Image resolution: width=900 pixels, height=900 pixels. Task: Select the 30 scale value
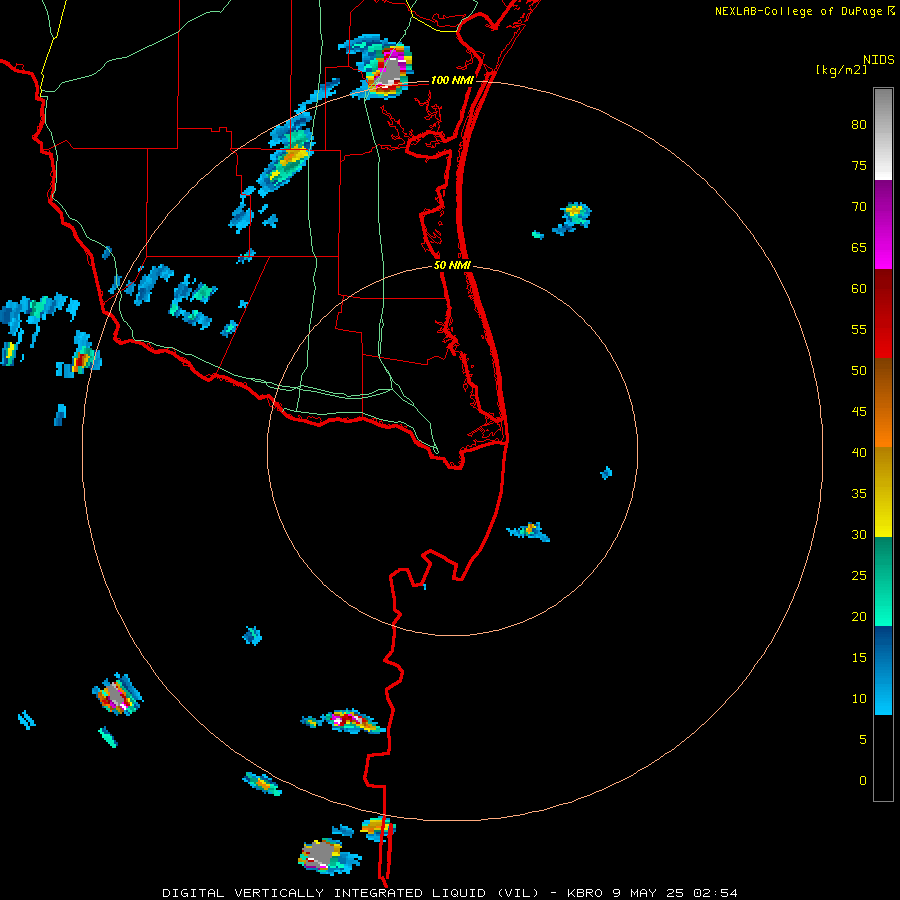[859, 534]
